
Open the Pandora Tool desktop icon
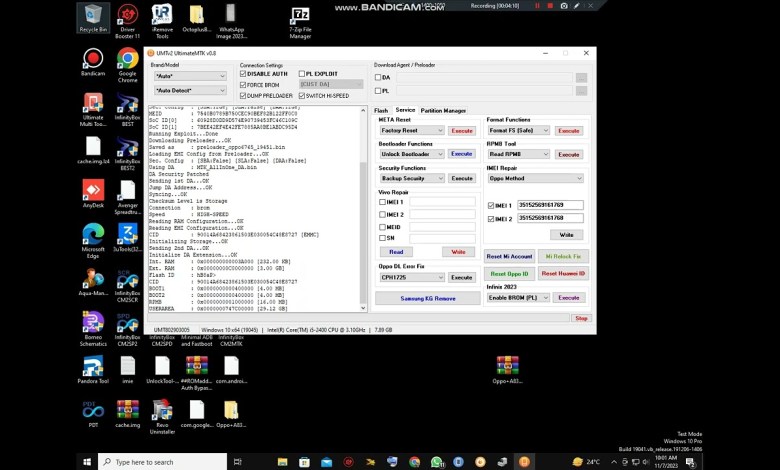pyautogui.click(x=93, y=366)
